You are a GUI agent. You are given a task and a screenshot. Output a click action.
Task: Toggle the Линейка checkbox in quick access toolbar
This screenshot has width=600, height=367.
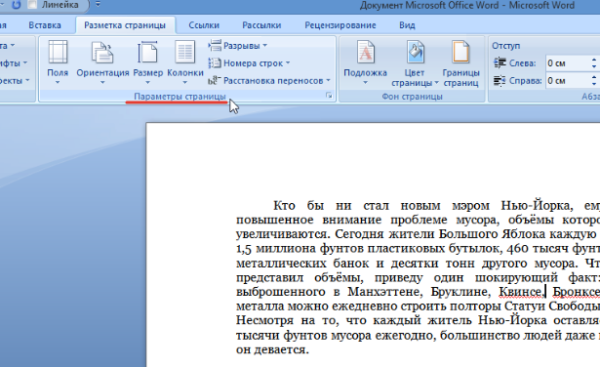[x=33, y=5]
